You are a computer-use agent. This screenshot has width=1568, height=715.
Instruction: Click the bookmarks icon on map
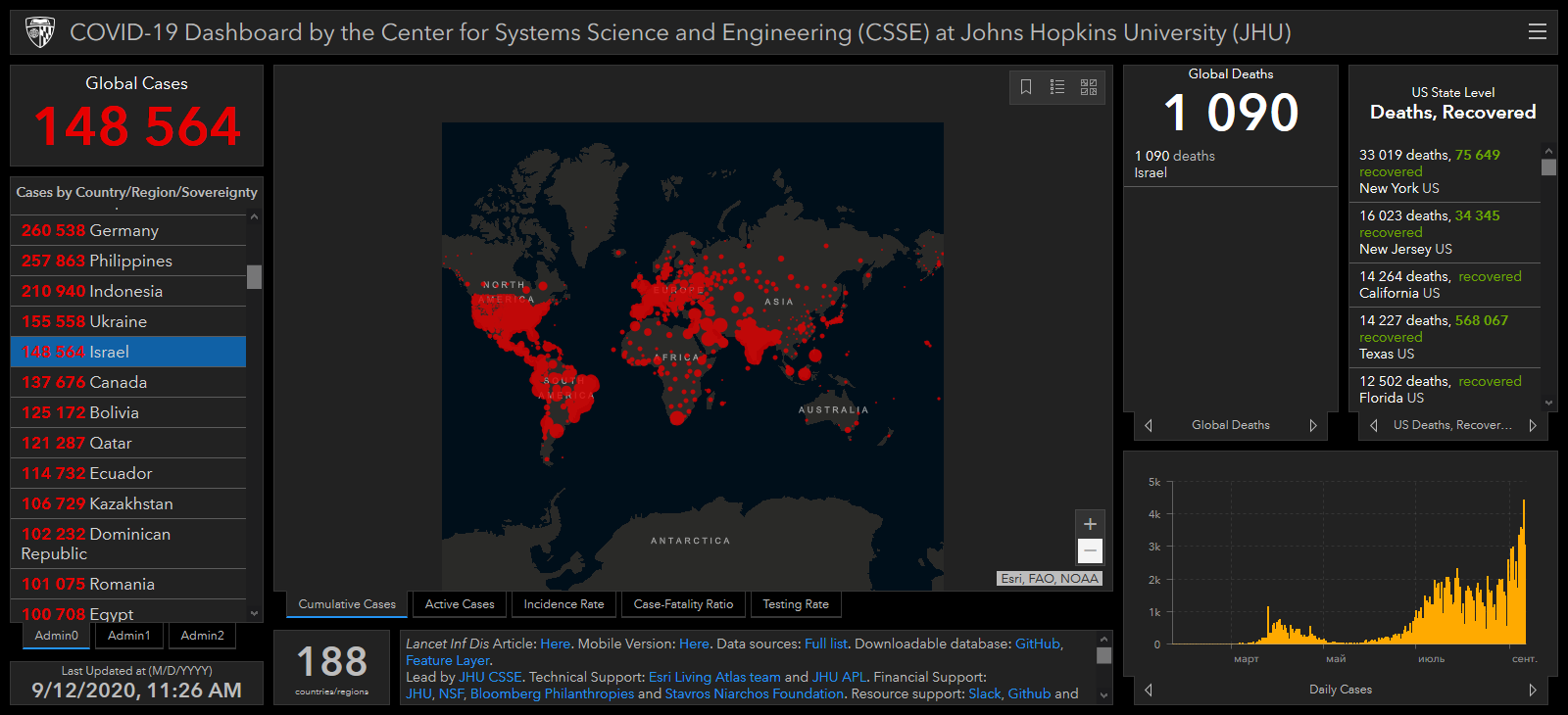pos(1026,87)
